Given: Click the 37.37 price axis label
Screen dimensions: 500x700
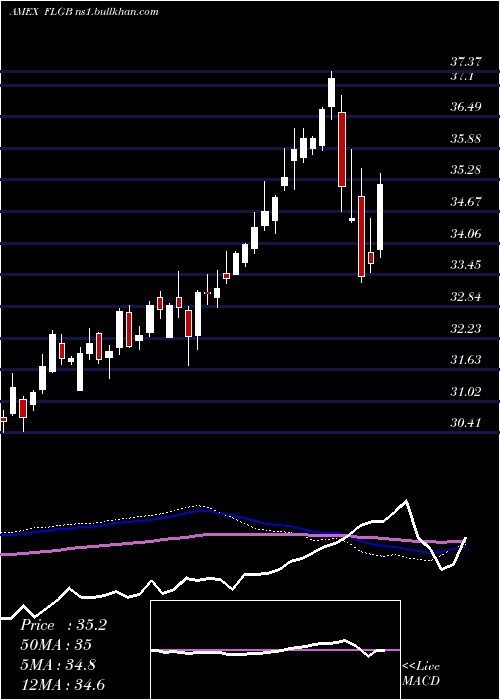Looking at the screenshot, I should point(465,61).
